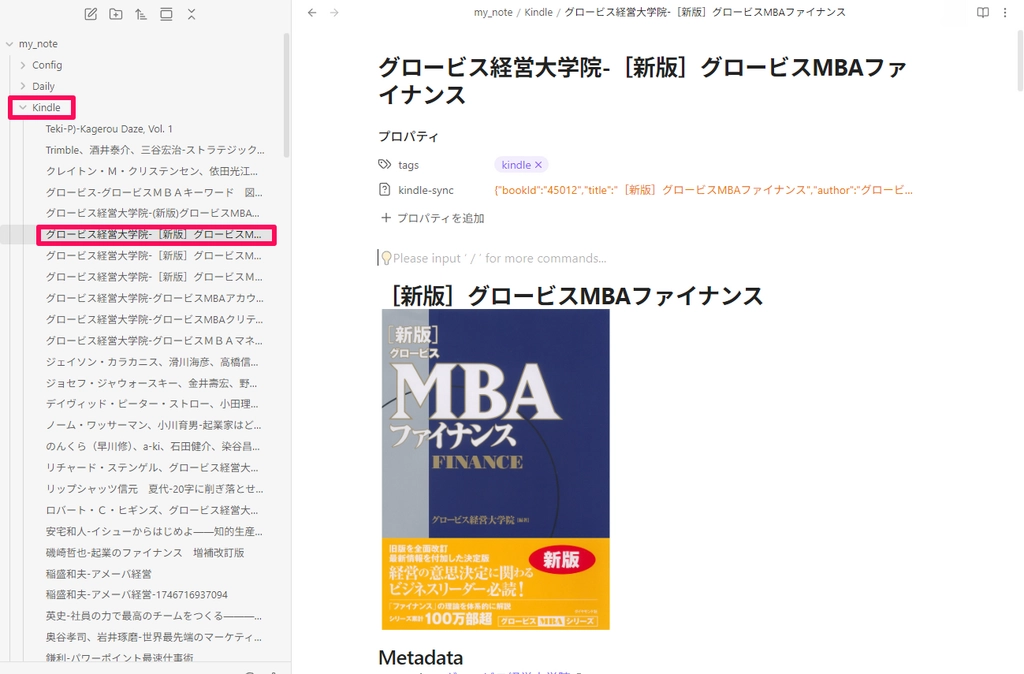This screenshot has height=674, width=1024.
Task: Open note 'グロービス経営大学院-グロービスMBAクリテ...'
Action: click(154, 319)
